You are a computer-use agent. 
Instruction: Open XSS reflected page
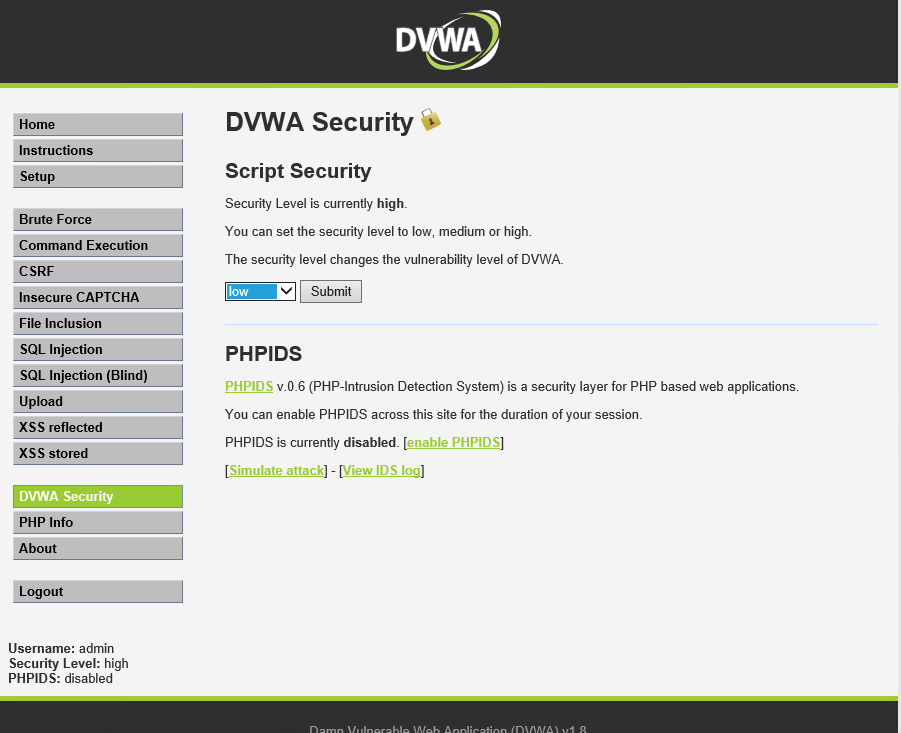(98, 427)
